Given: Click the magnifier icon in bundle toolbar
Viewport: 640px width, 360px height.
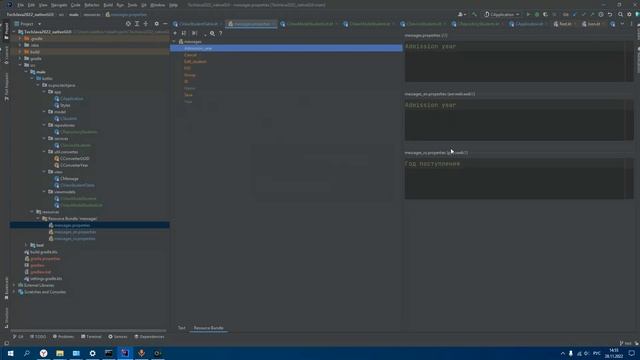Looking at the screenshot, I should point(212,33).
